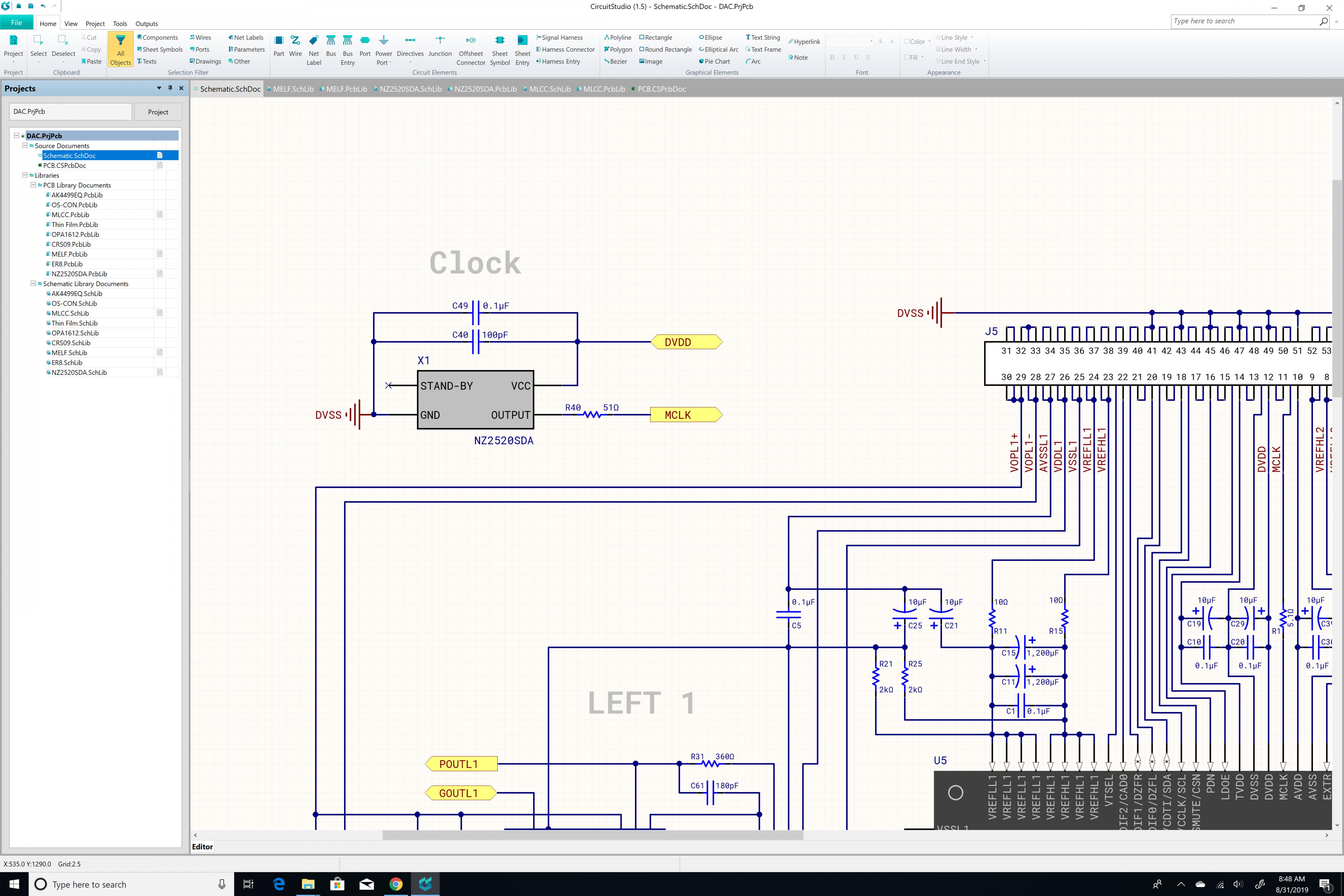Click the Deselect tool icon
This screenshot has height=896, width=1344.
click(x=63, y=41)
